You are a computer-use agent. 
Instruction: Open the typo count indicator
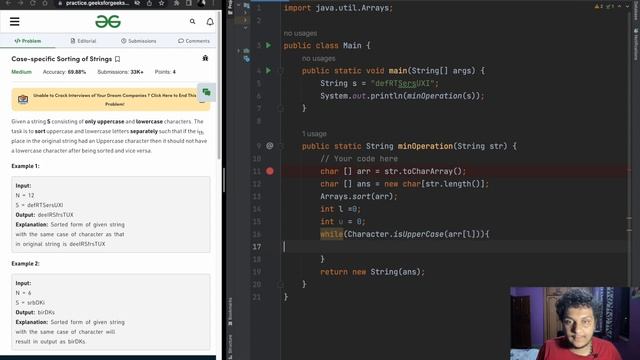[610, 6]
